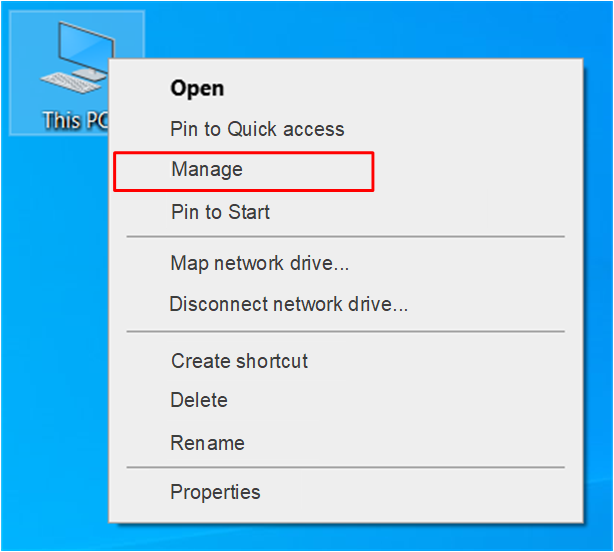Image resolution: width=614 pixels, height=552 pixels.
Task: Choose Manage in the context menu
Action: (207, 170)
